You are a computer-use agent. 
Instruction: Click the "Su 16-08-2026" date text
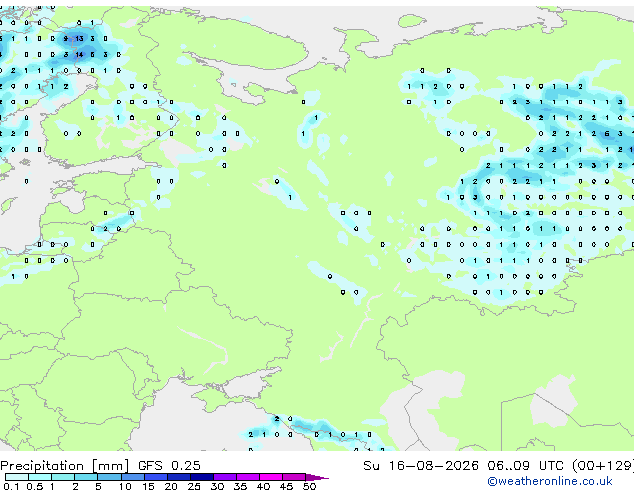pyautogui.click(x=421, y=466)
